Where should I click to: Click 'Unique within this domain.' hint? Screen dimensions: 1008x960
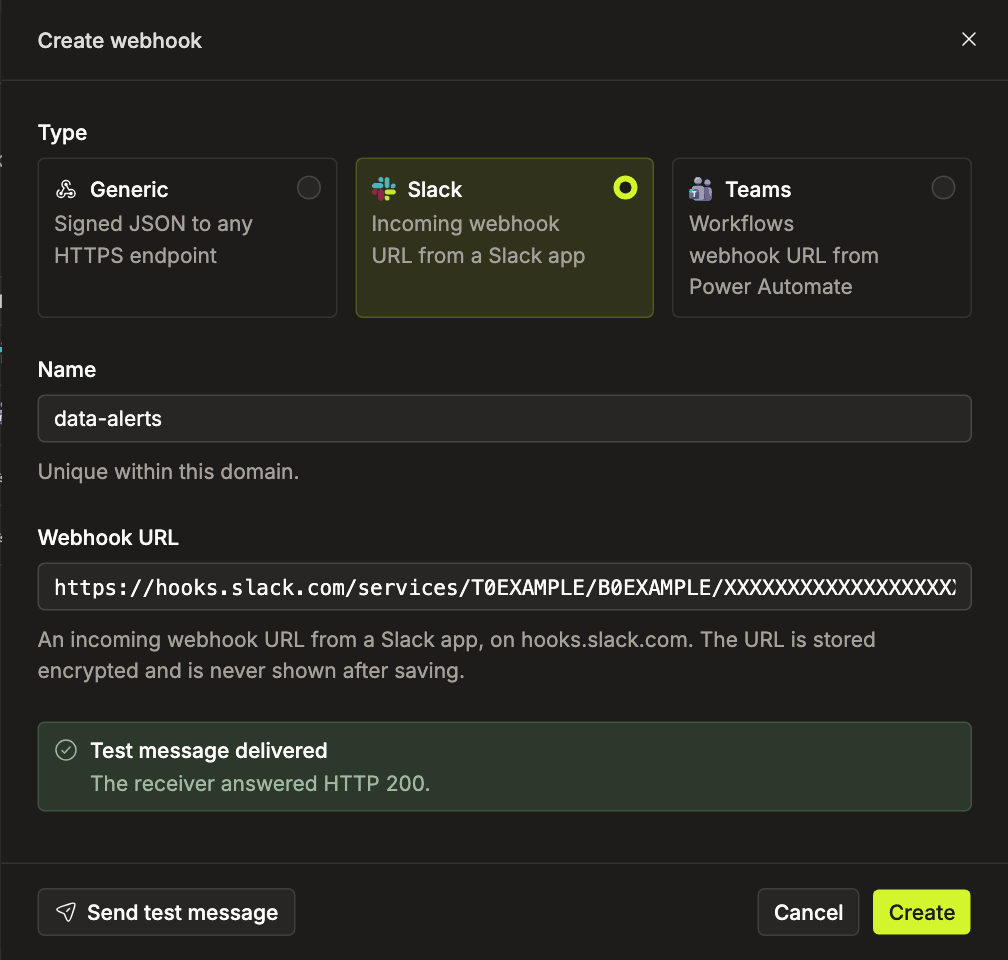click(x=168, y=471)
